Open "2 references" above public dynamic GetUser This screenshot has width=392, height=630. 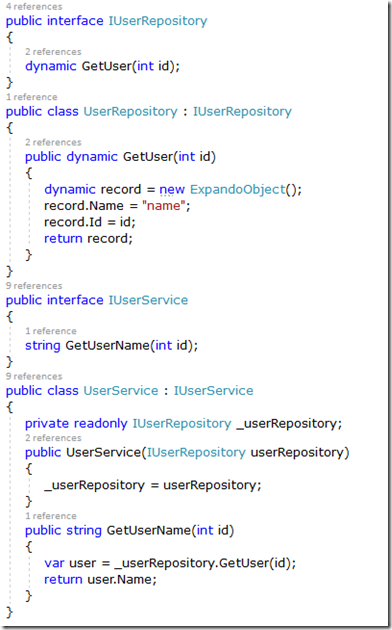point(53,142)
